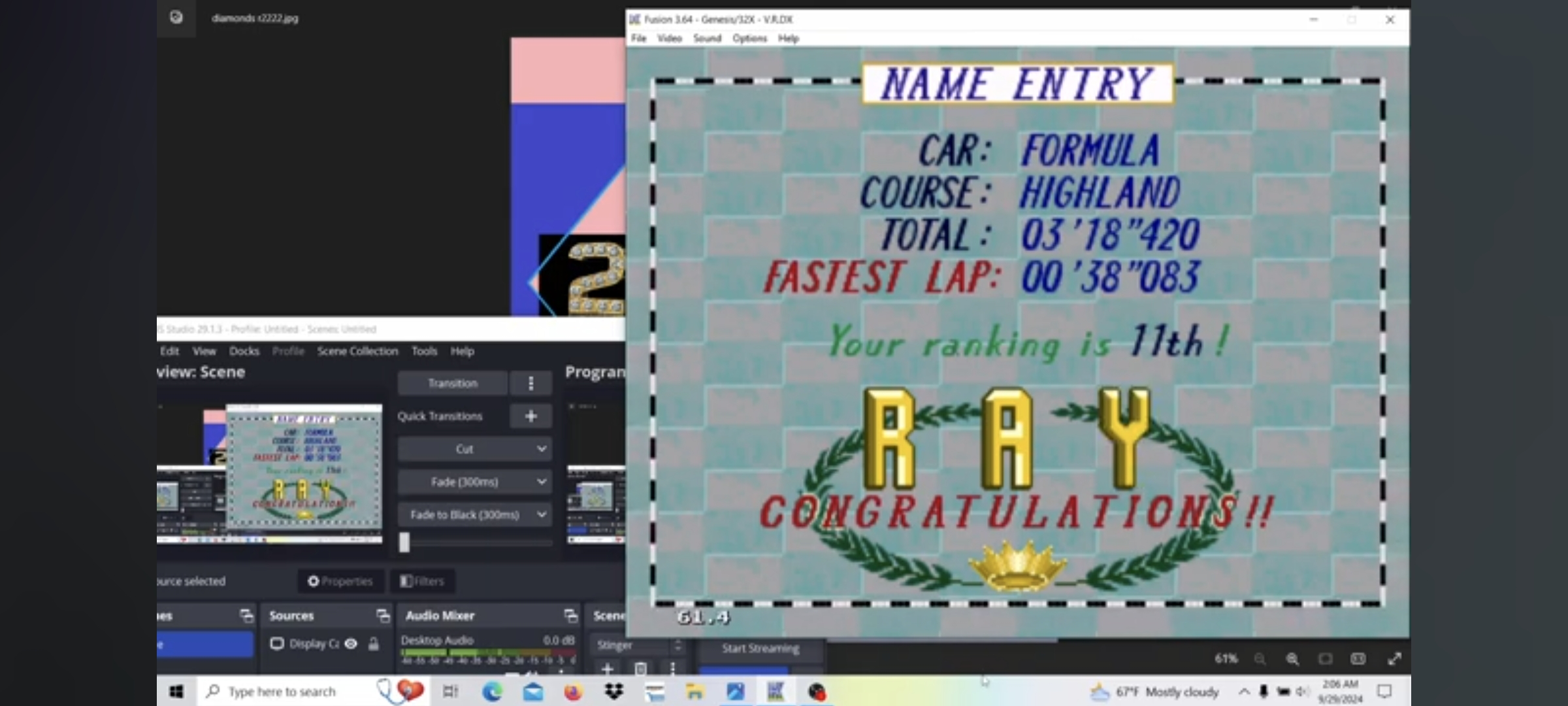Toggle visibility of Display Capture source
The height and width of the screenshot is (706, 1568).
point(351,644)
